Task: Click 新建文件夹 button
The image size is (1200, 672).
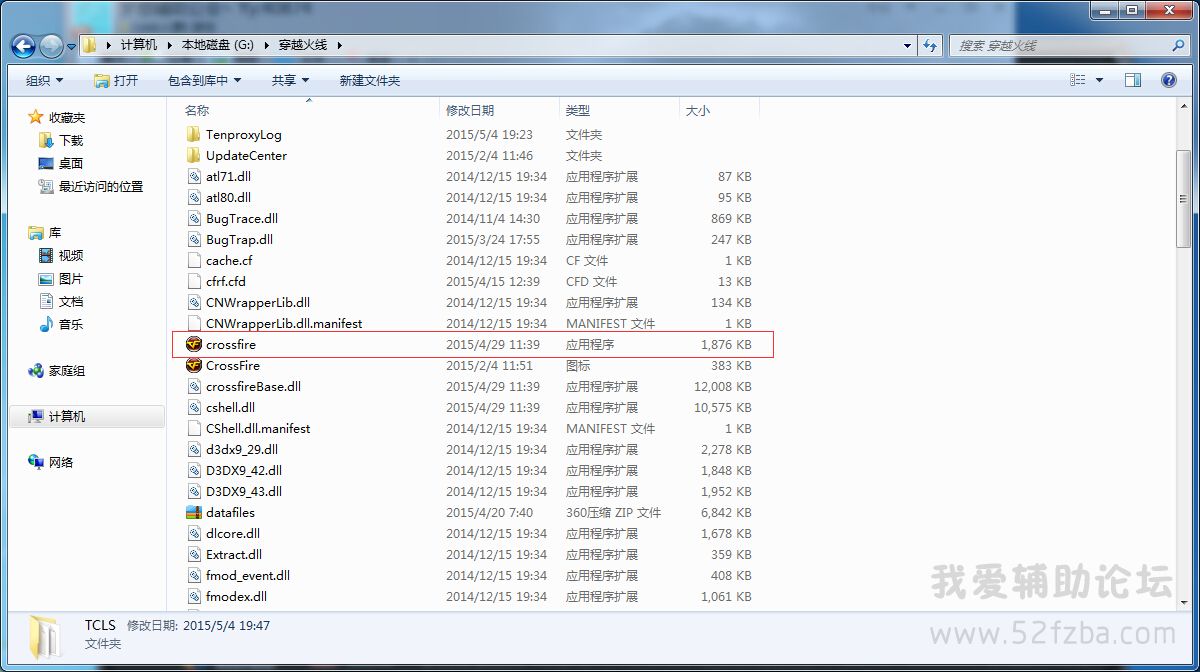Action: pyautogui.click(x=369, y=80)
